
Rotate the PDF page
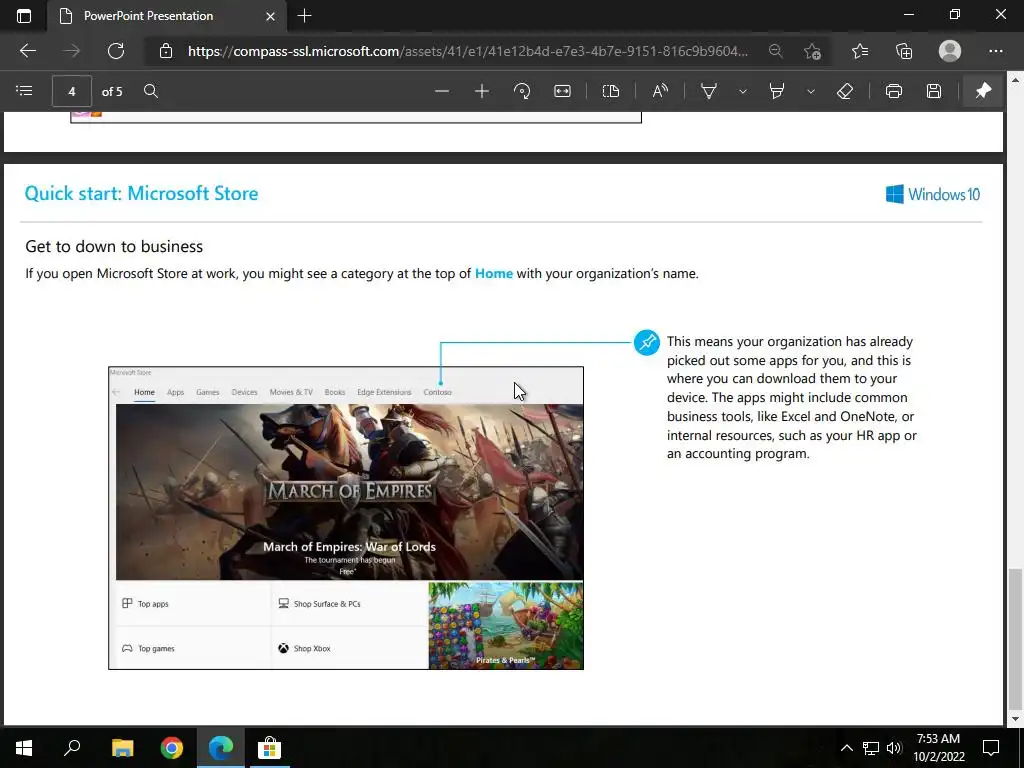(522, 91)
